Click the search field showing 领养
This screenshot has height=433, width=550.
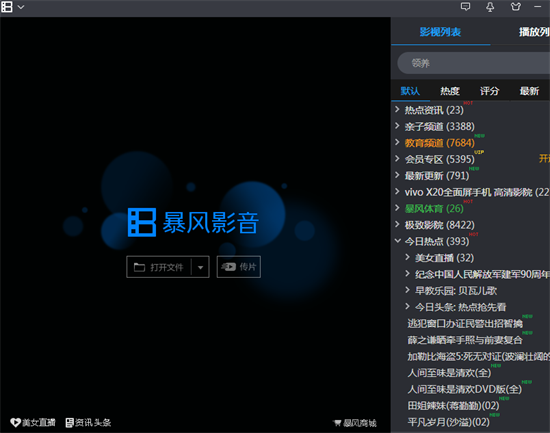pyautogui.click(x=474, y=63)
